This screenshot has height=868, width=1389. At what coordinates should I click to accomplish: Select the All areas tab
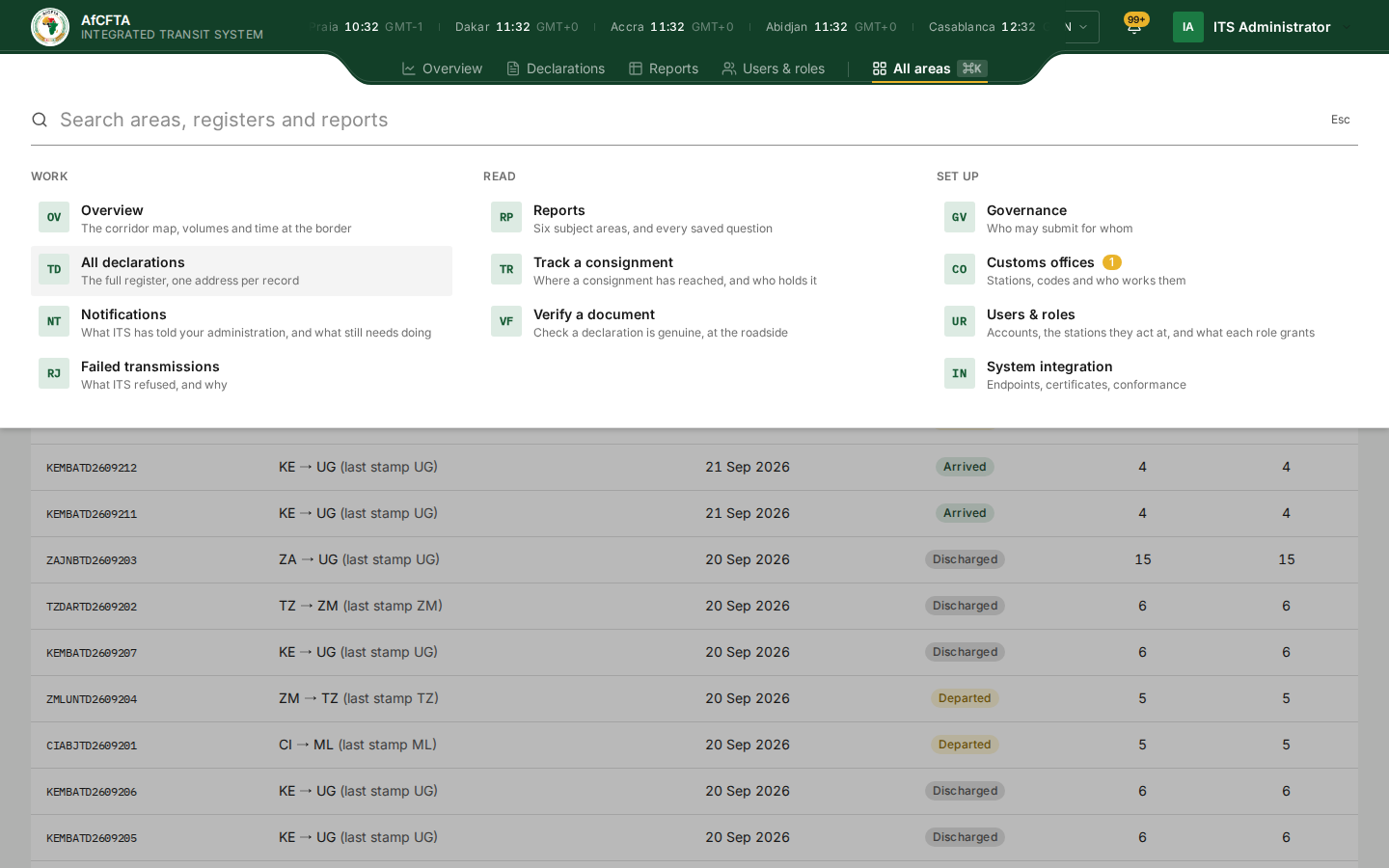(x=930, y=68)
